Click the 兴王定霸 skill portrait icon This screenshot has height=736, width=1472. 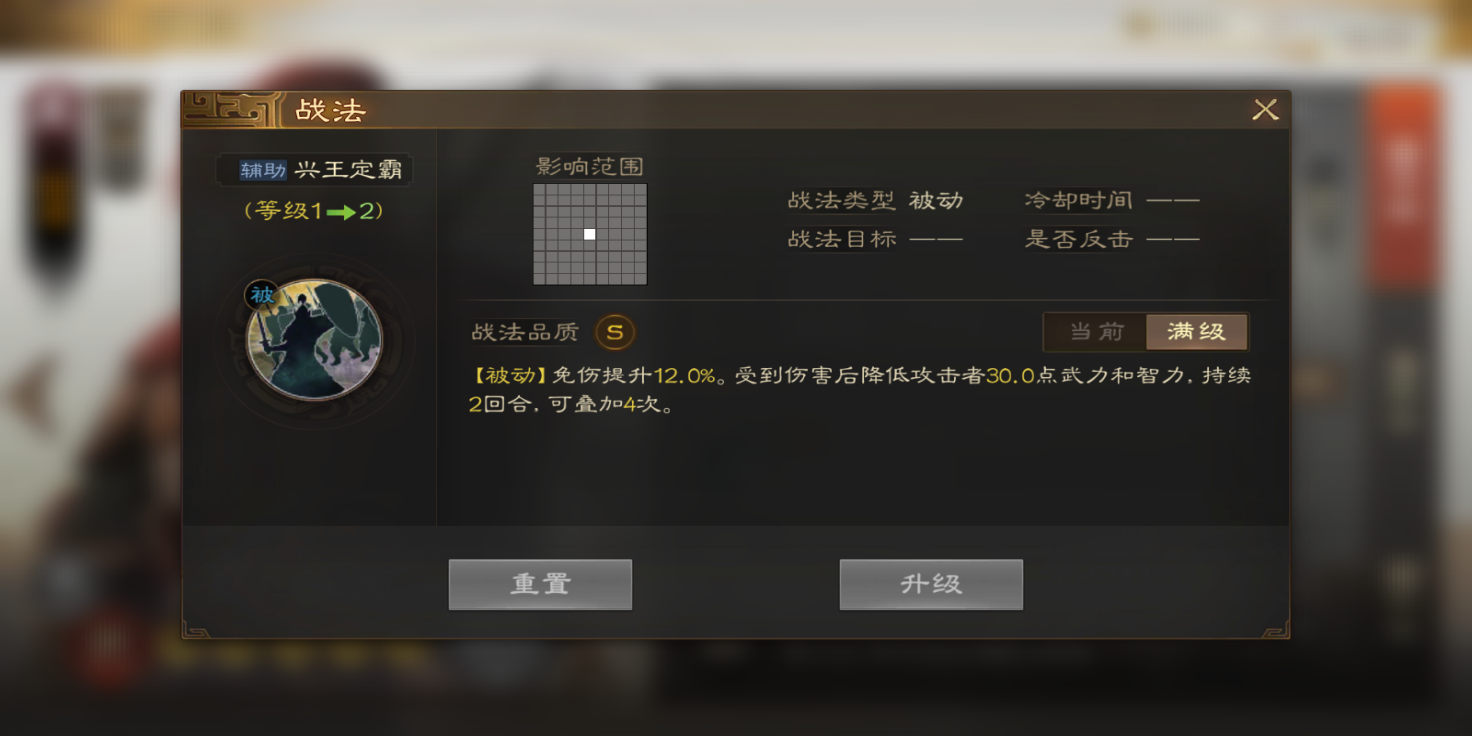(x=314, y=339)
